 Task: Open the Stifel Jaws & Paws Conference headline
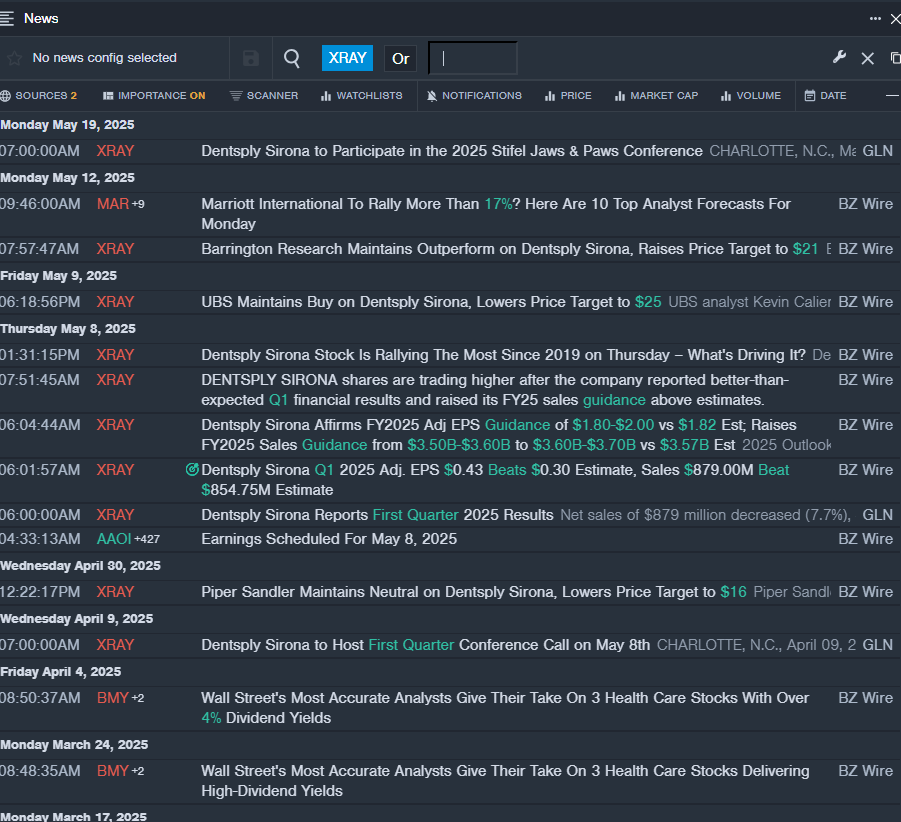pos(452,151)
